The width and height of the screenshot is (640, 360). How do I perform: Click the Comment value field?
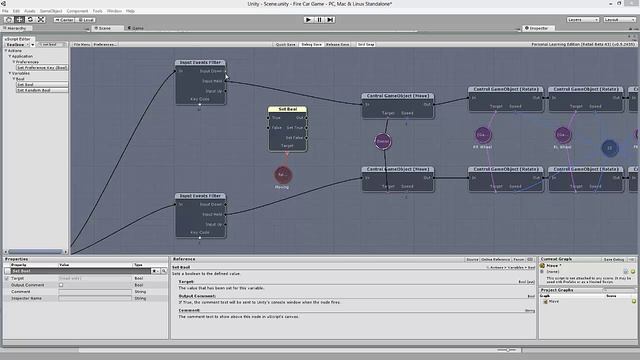point(95,292)
